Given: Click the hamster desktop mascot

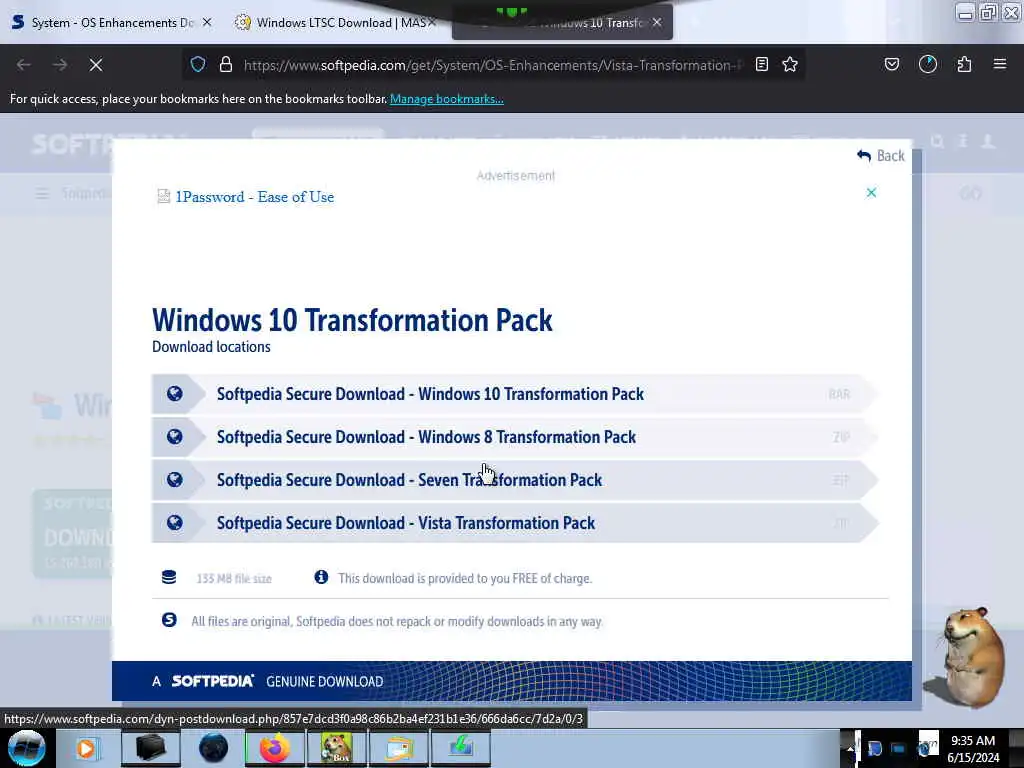Looking at the screenshot, I should click(971, 657).
